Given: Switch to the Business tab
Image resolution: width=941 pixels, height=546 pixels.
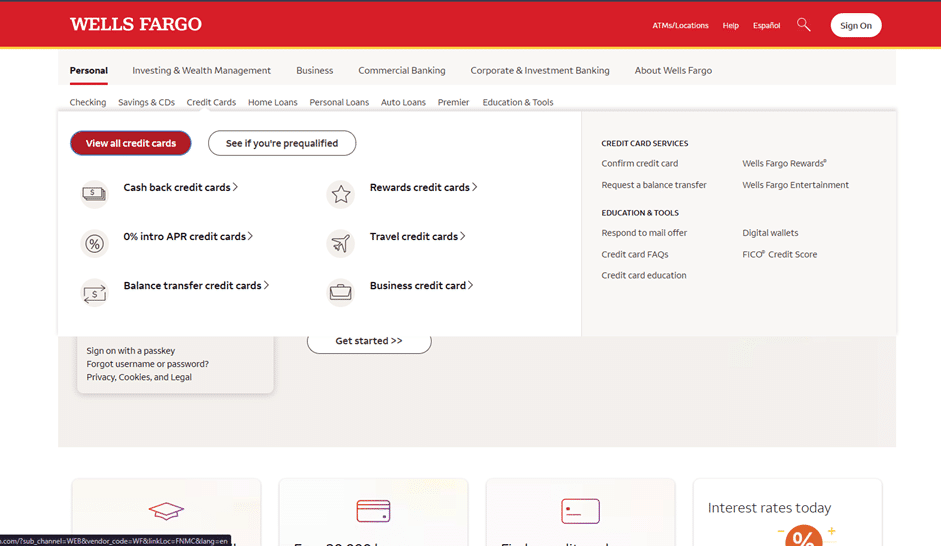Looking at the screenshot, I should 314,70.
